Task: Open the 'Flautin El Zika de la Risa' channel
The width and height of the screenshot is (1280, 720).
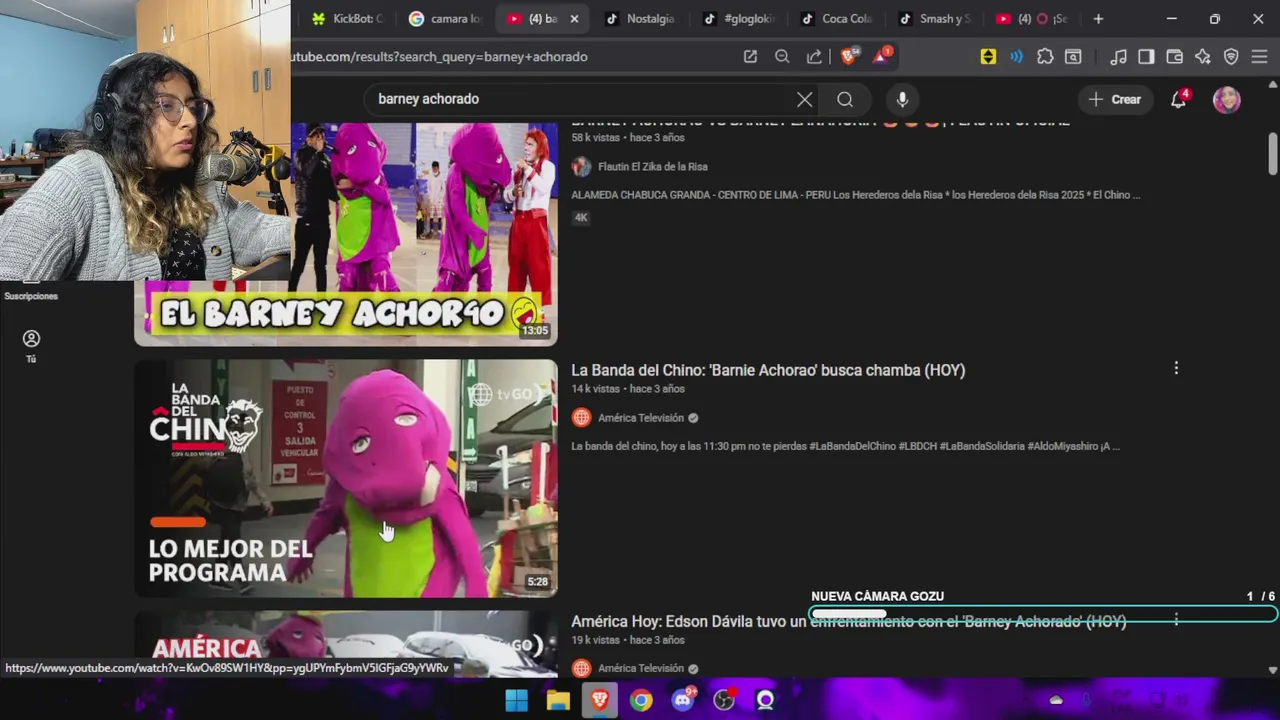Action: [652, 167]
